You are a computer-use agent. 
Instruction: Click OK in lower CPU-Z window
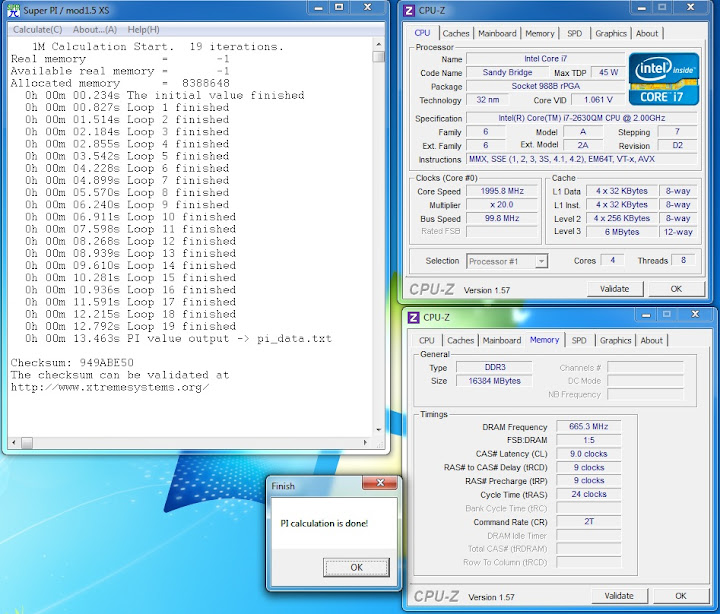(681, 596)
